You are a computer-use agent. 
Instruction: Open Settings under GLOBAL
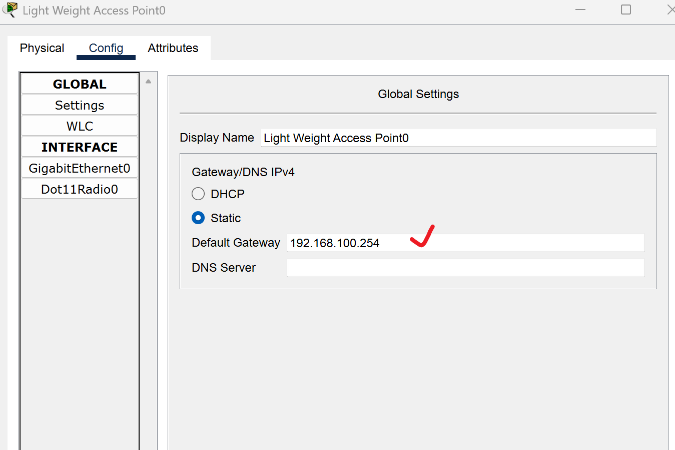[x=80, y=105]
